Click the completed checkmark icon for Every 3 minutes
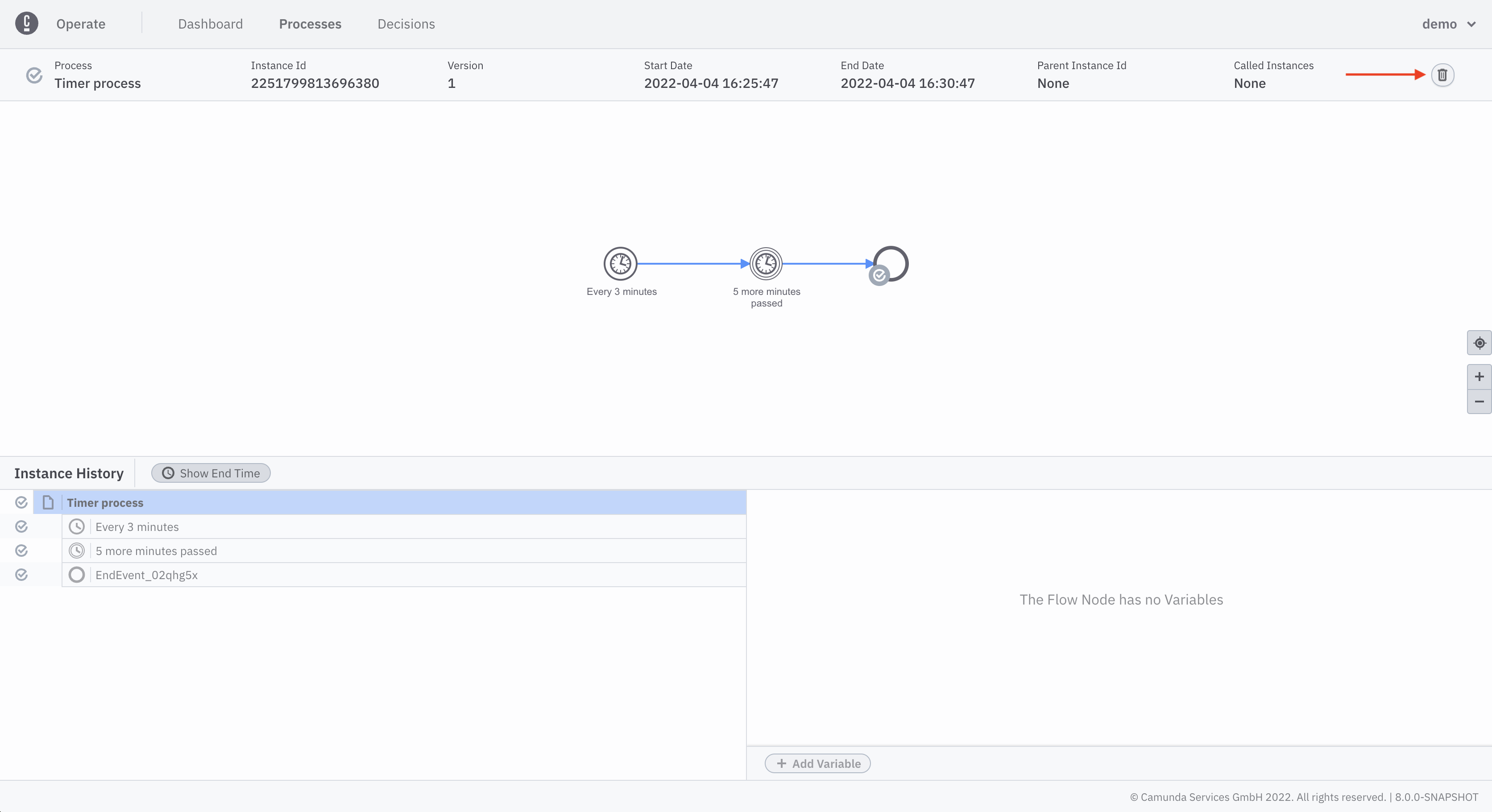The image size is (1492, 812). (x=22, y=526)
